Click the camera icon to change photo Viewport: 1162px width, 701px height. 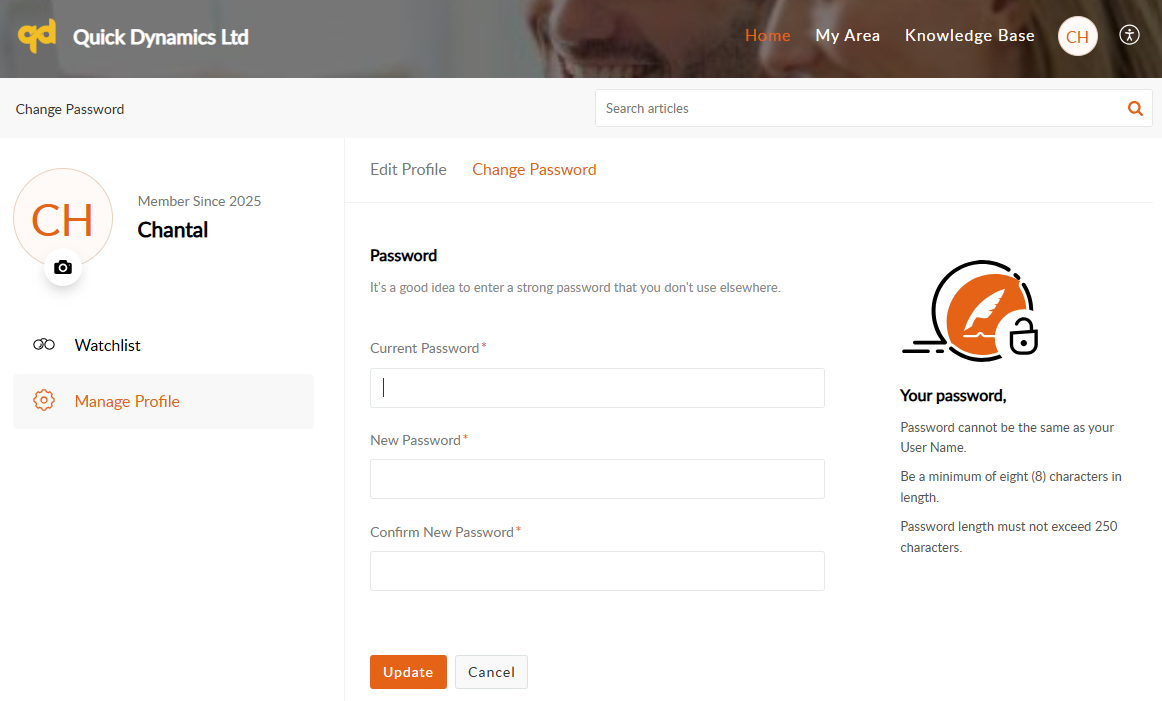pos(63,267)
